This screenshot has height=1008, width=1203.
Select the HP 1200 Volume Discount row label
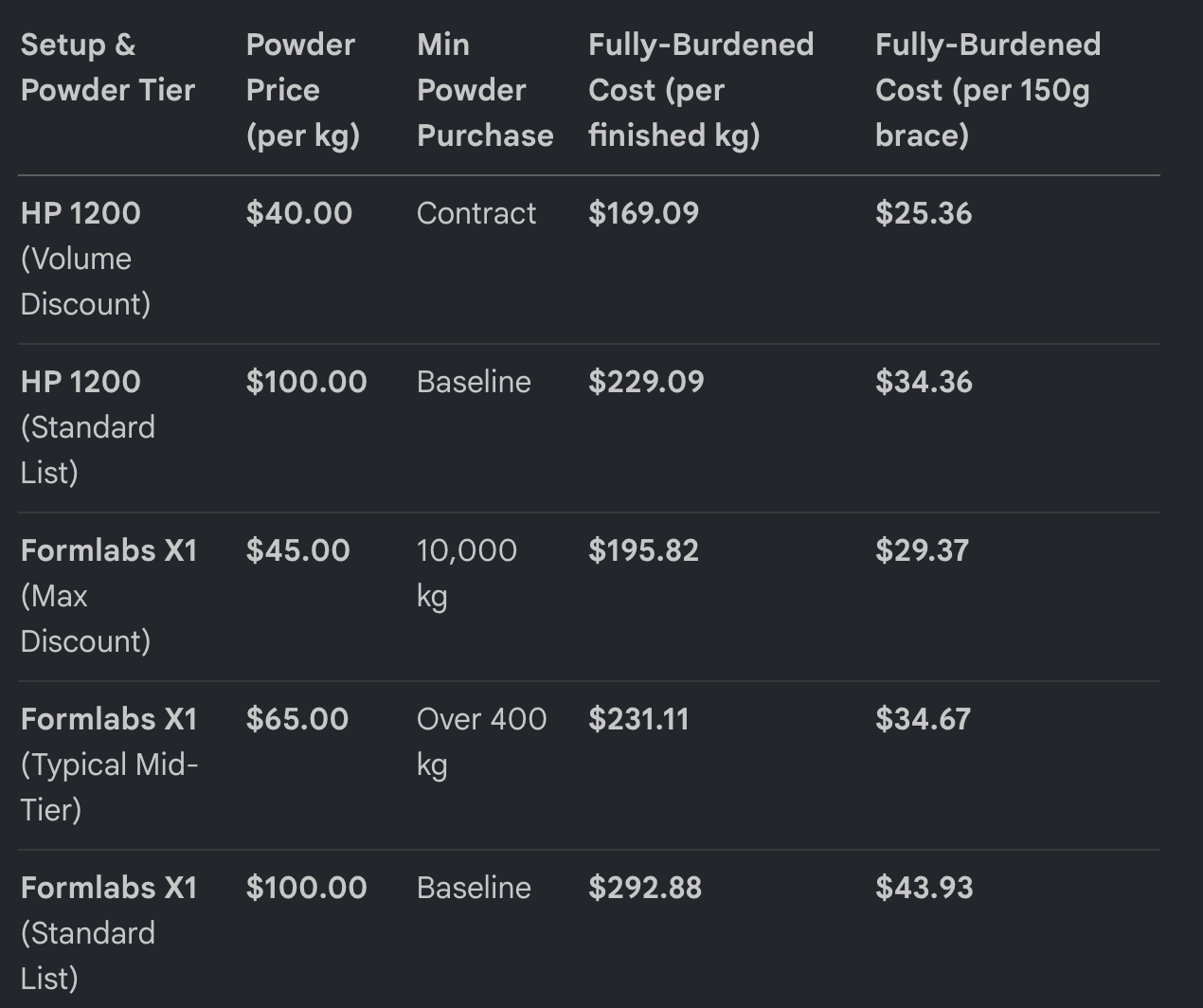[x=85, y=259]
